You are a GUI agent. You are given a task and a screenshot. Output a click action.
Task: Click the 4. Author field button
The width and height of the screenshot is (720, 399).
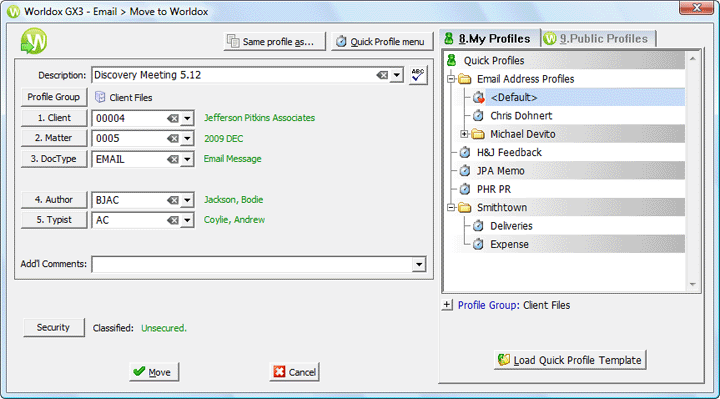[54, 200]
